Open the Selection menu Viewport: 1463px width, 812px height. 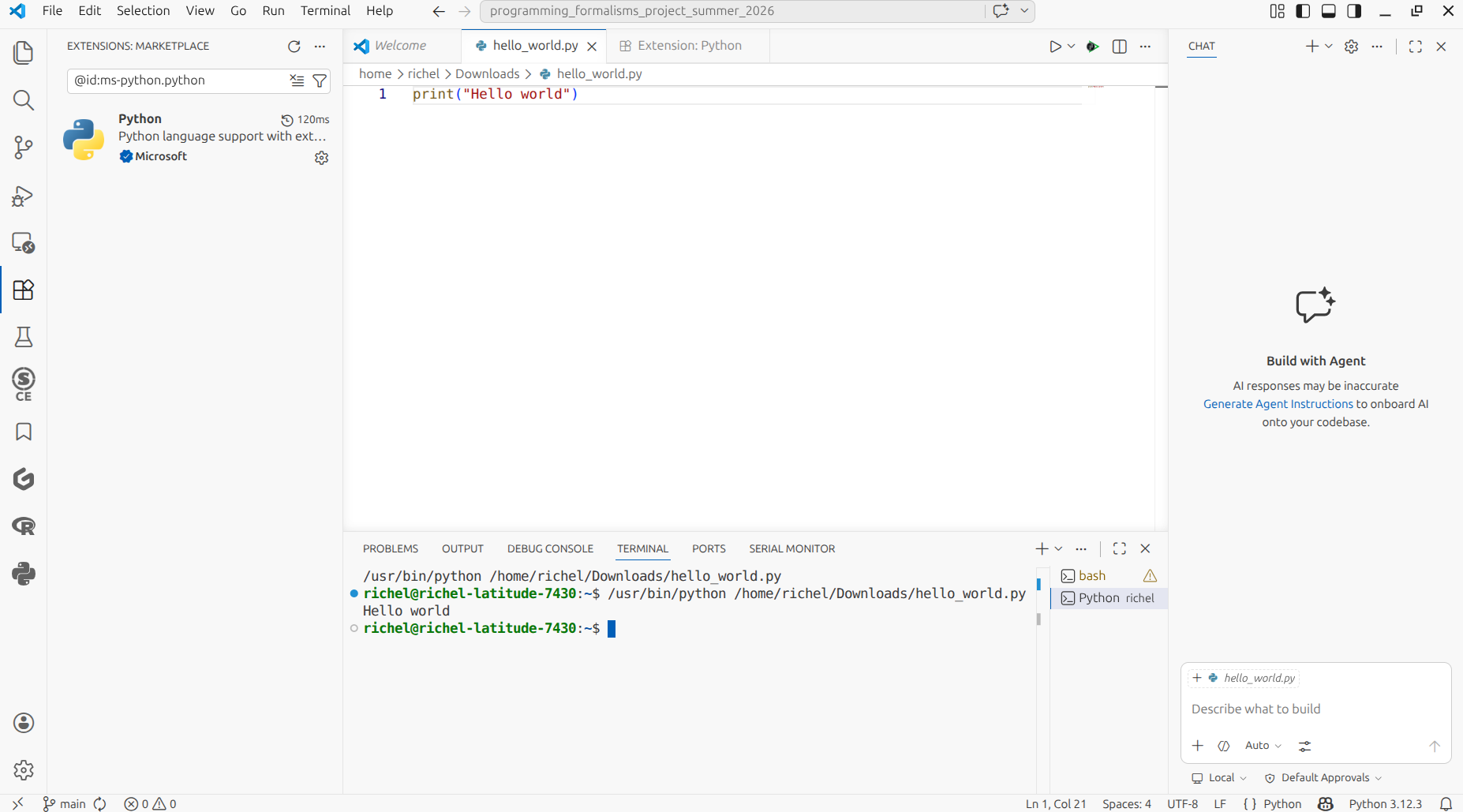pyautogui.click(x=143, y=11)
